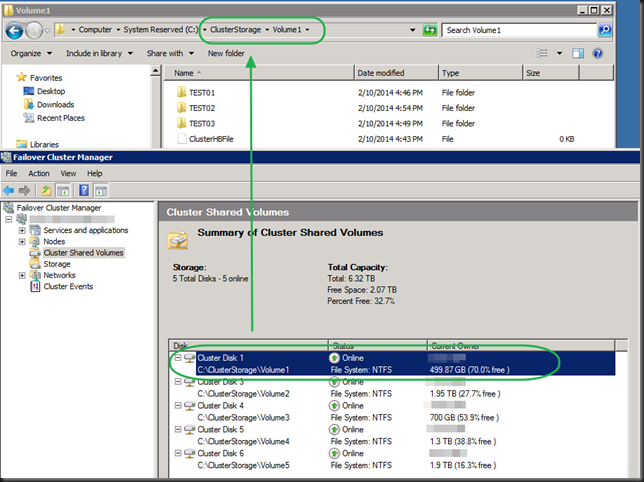Image resolution: width=644 pixels, height=482 pixels.
Task: Click the Favorites star icon
Action: [x=21, y=77]
